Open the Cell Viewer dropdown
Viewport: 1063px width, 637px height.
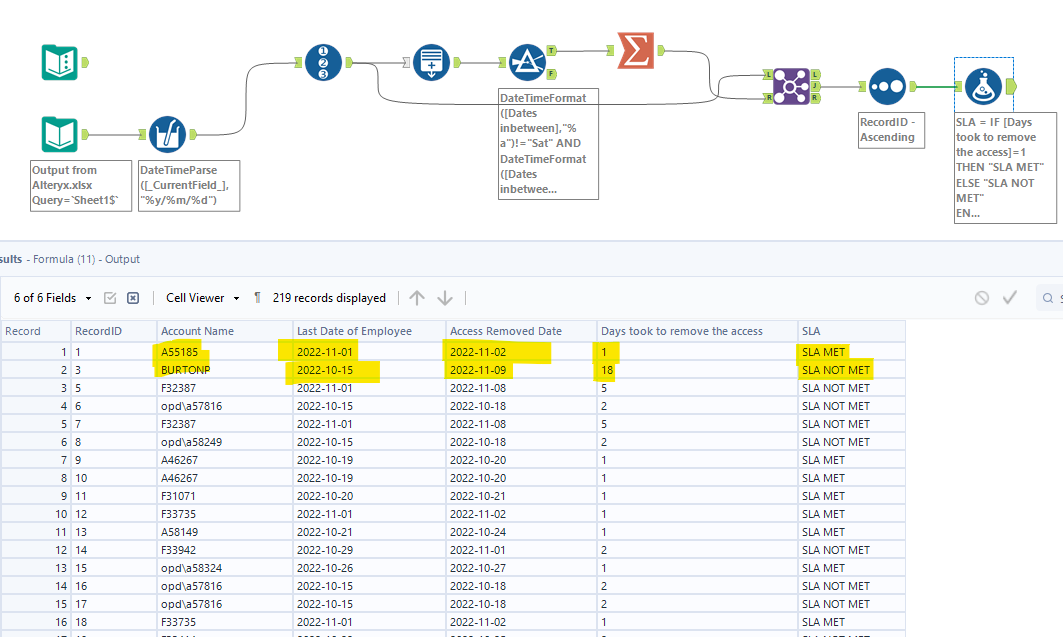click(202, 297)
